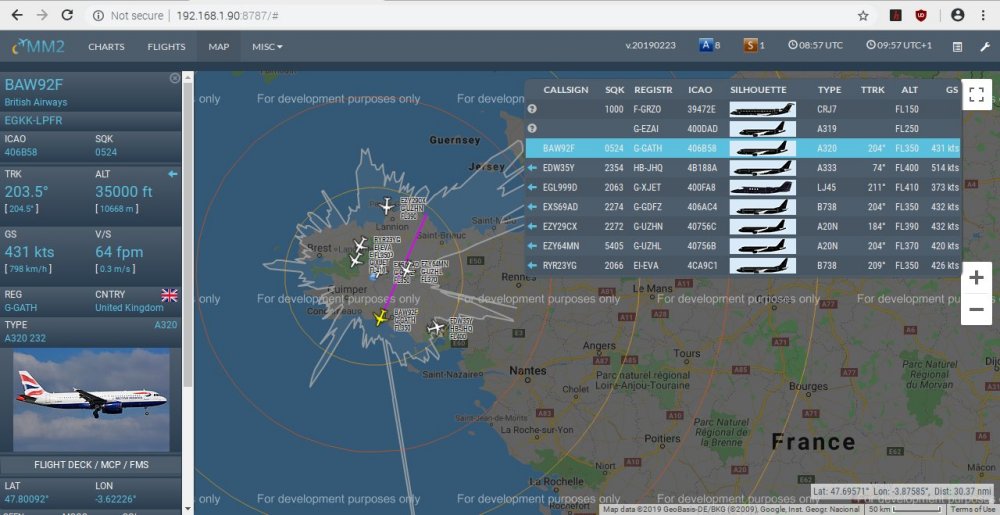Click the question mark icon on G-EZAI row
The width and height of the screenshot is (1000, 515).
coord(532,129)
